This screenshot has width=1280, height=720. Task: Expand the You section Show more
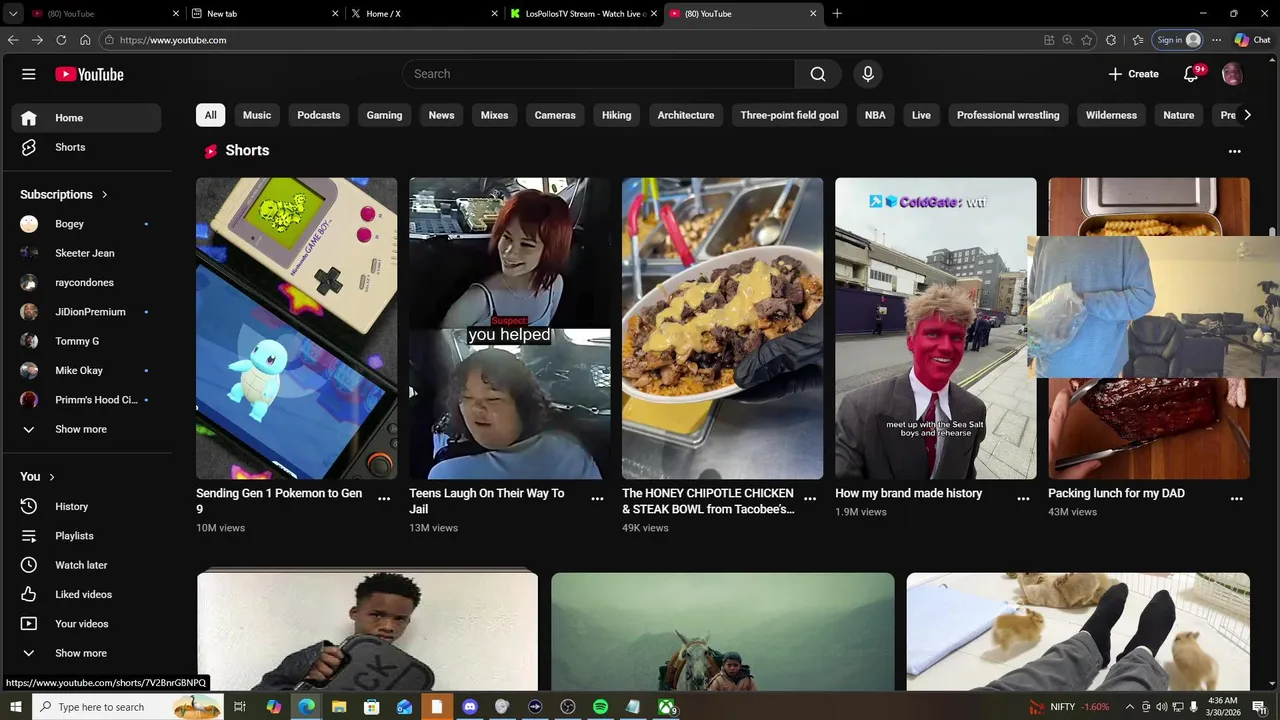86,653
